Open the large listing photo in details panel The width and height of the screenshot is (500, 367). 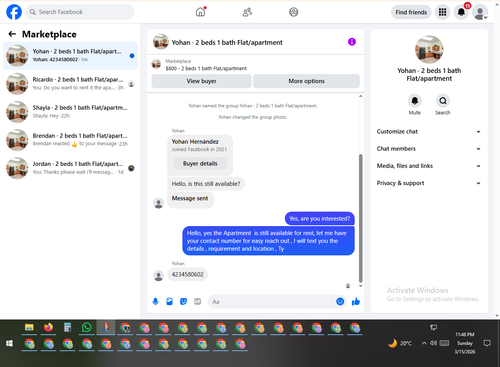429,49
